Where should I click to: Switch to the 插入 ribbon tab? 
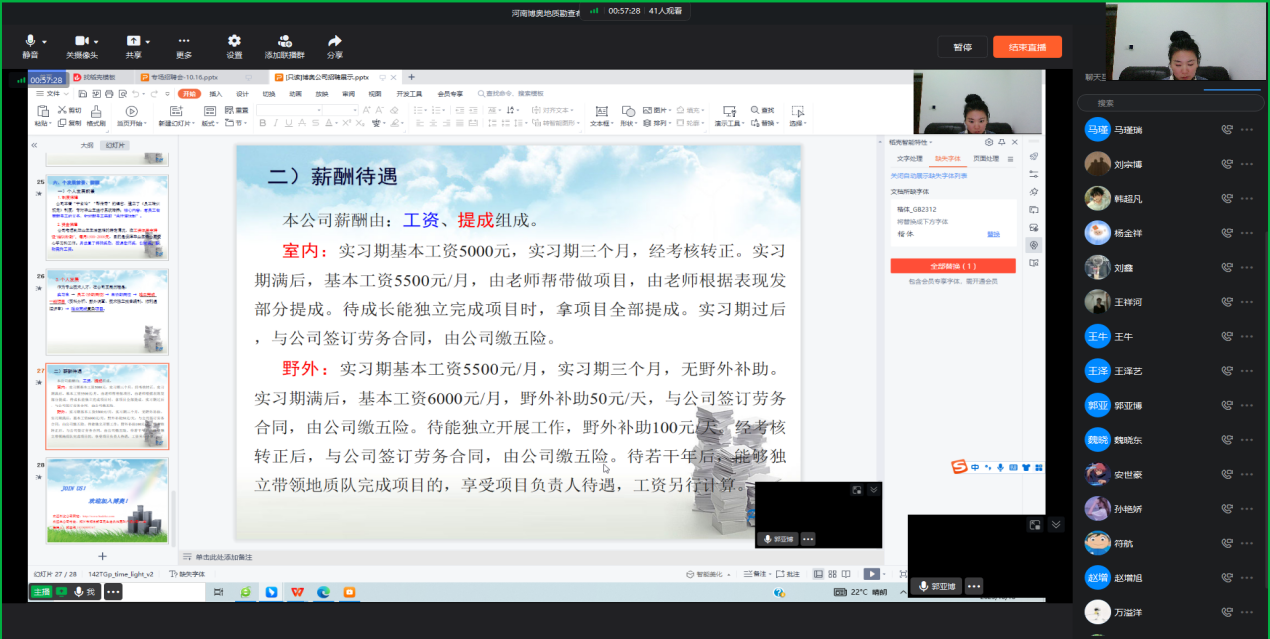click(x=215, y=93)
